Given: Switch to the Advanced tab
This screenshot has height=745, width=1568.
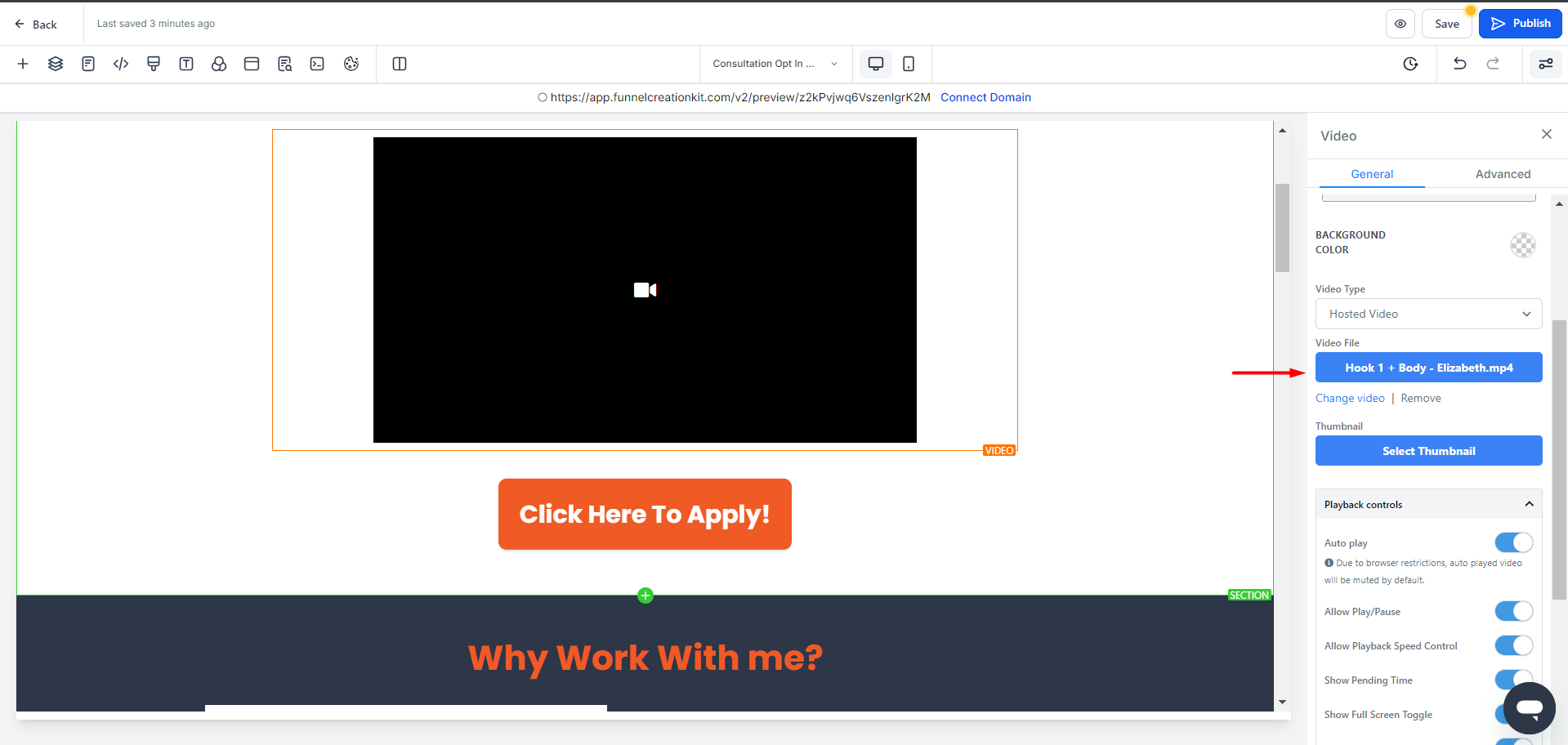Looking at the screenshot, I should (x=1503, y=174).
